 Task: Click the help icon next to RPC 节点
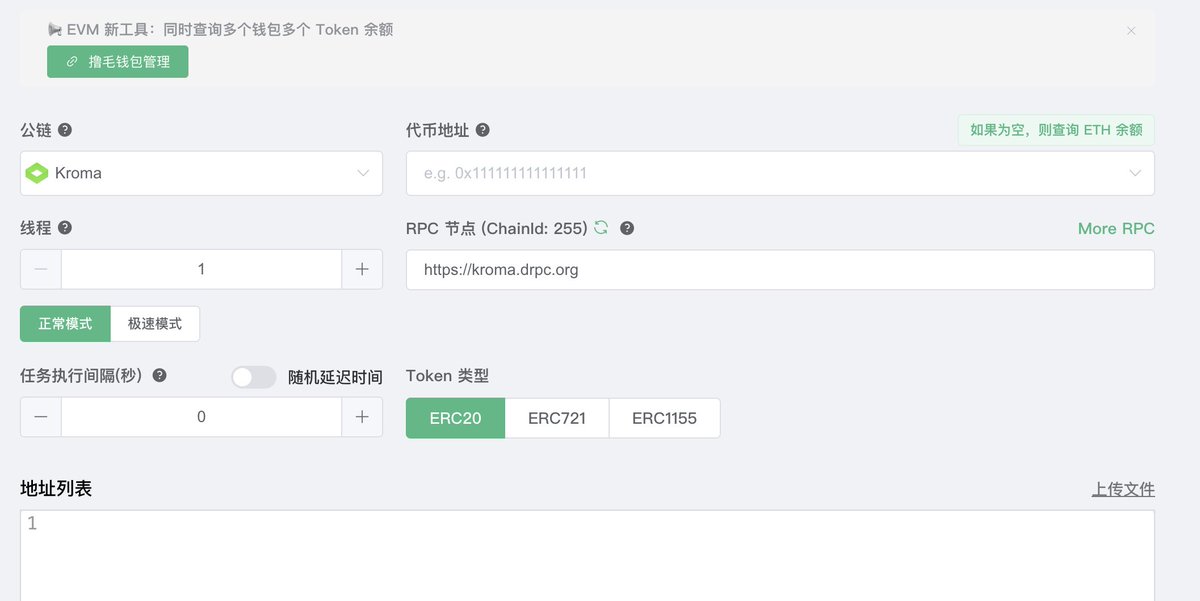[x=627, y=228]
